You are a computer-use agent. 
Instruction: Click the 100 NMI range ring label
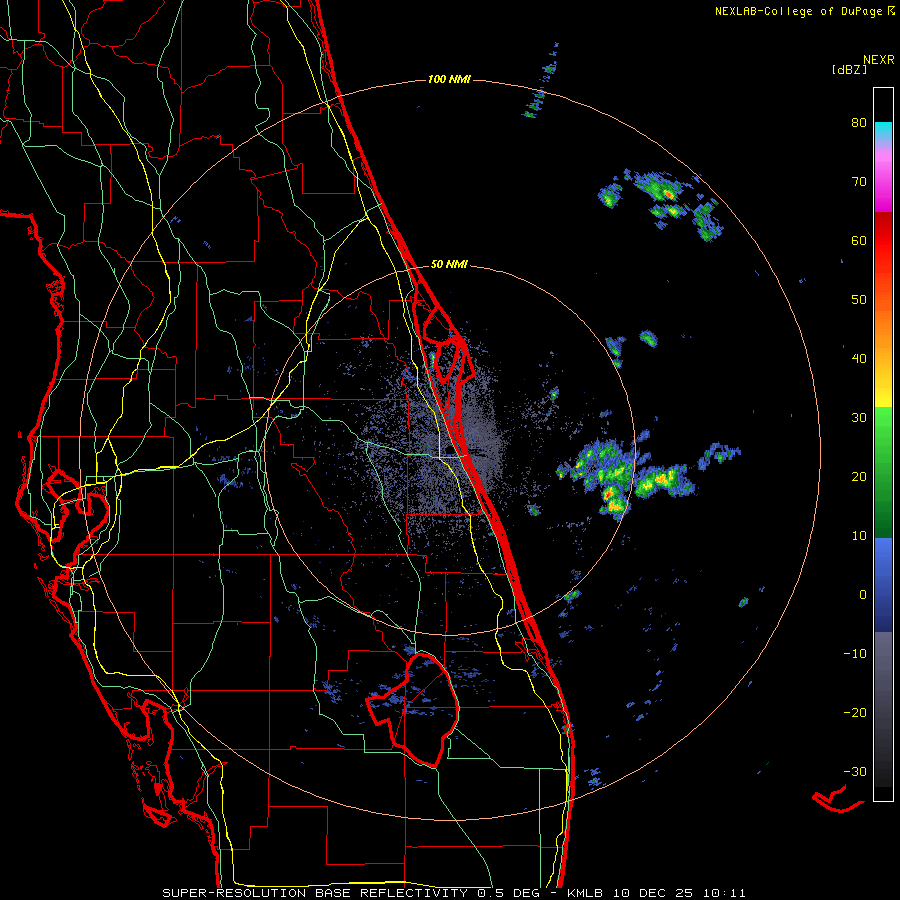coord(449,79)
